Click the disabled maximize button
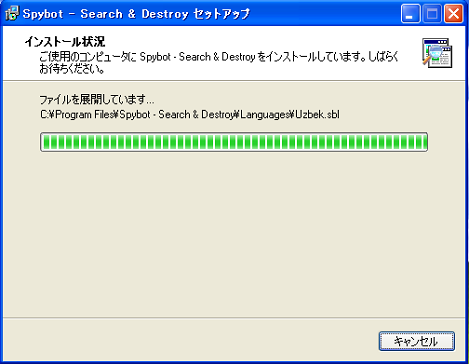Image resolution: width=469 pixels, height=364 pixels. [x=432, y=14]
